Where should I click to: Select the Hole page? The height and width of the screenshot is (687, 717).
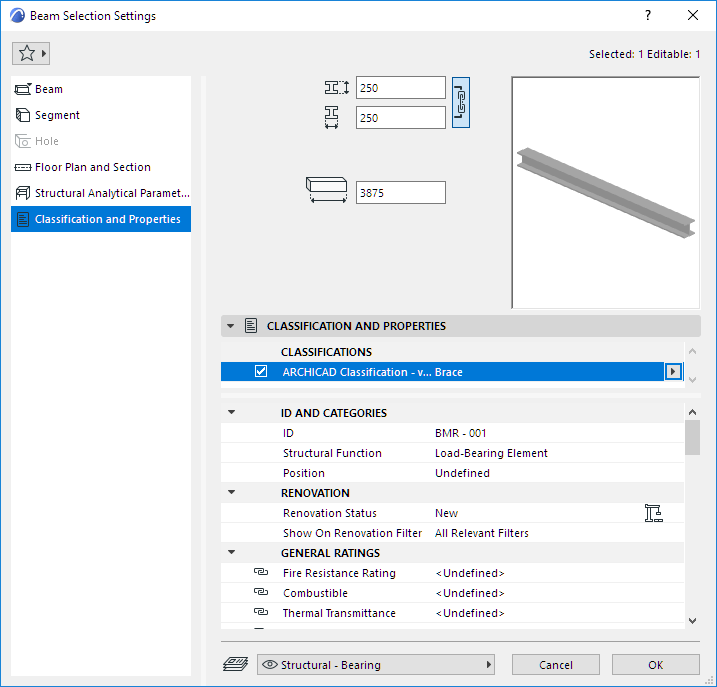pos(101,141)
